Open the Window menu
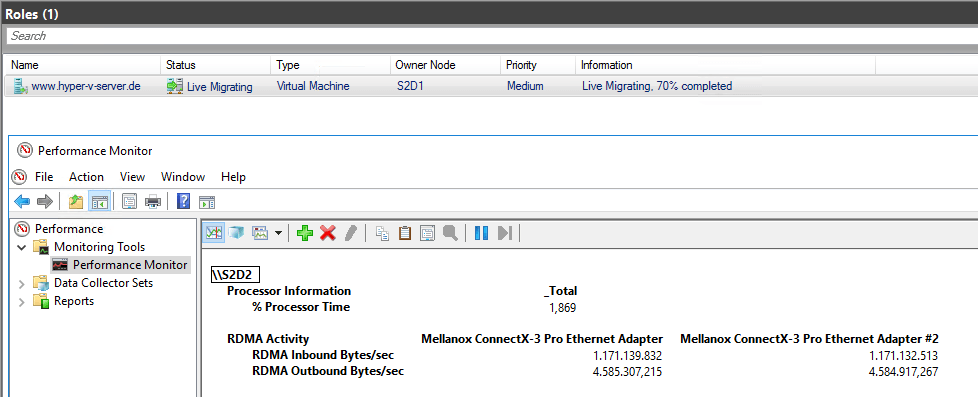 tap(183, 177)
